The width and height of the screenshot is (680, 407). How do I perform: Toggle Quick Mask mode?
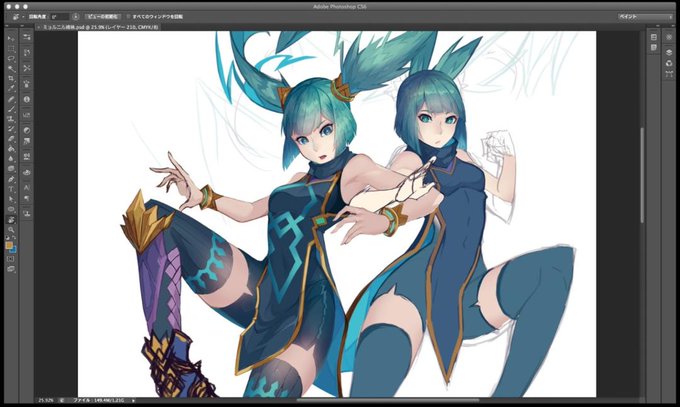11,259
